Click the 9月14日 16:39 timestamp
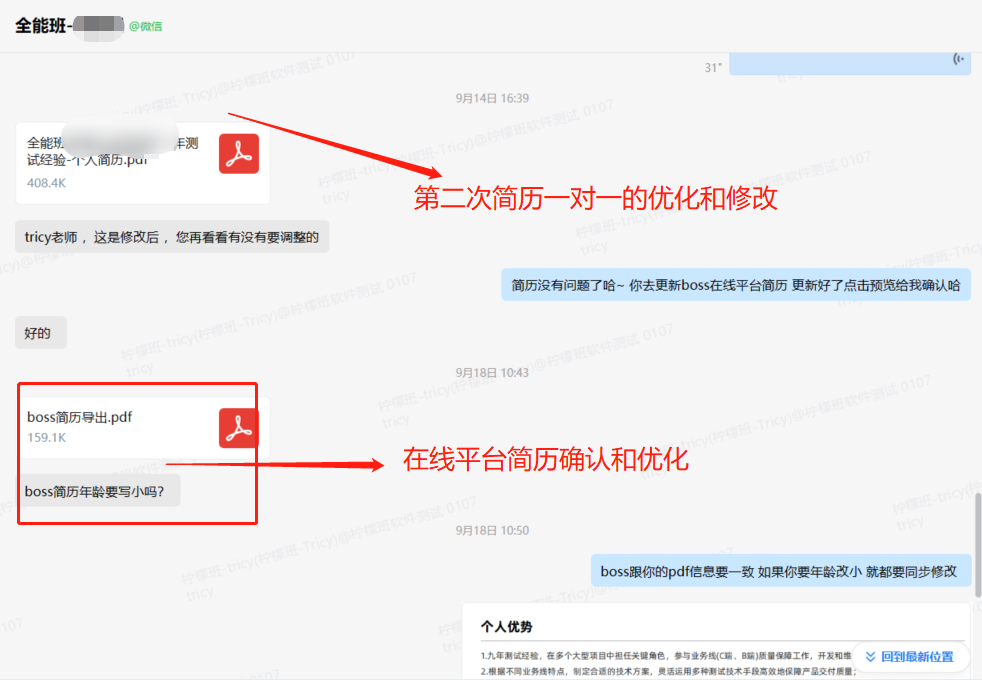 coord(491,98)
